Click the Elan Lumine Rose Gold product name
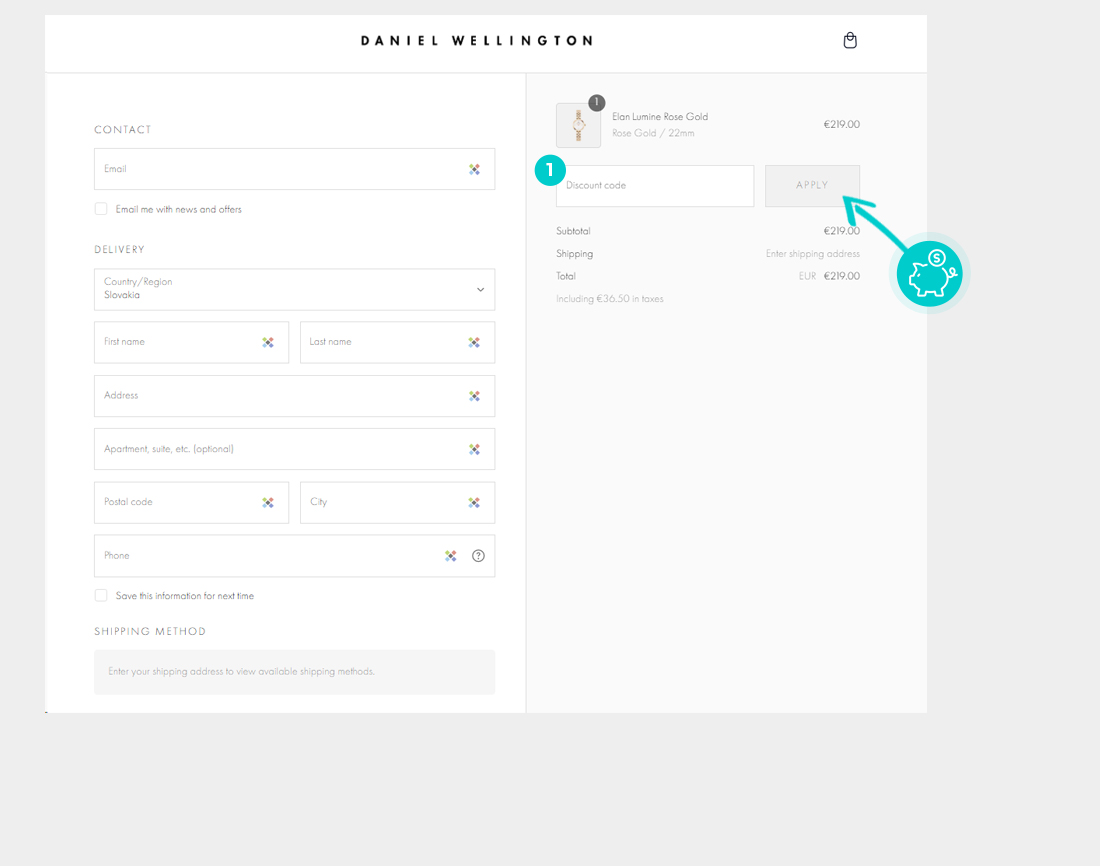Viewport: 1100px width, 866px height. pos(660,116)
